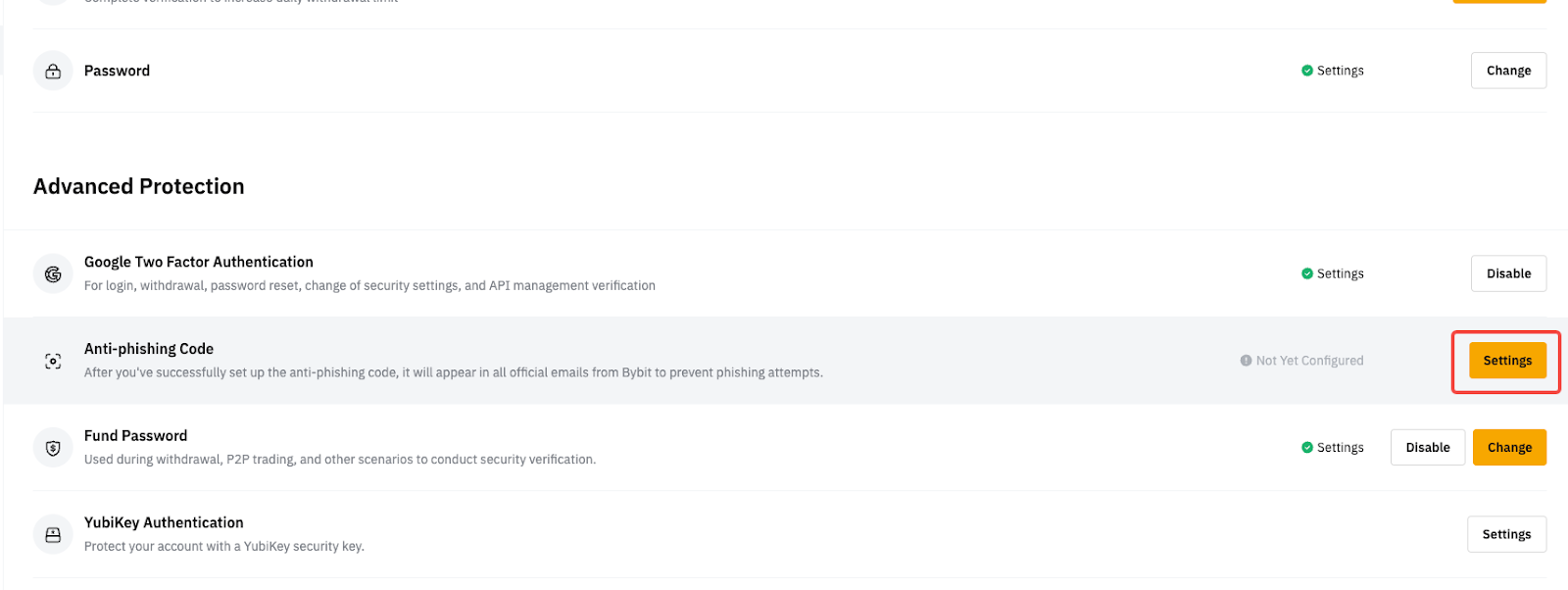Viewport: 1568px width, 590px height.
Task: Click the Fund Password shield icon
Action: pyautogui.click(x=53, y=448)
